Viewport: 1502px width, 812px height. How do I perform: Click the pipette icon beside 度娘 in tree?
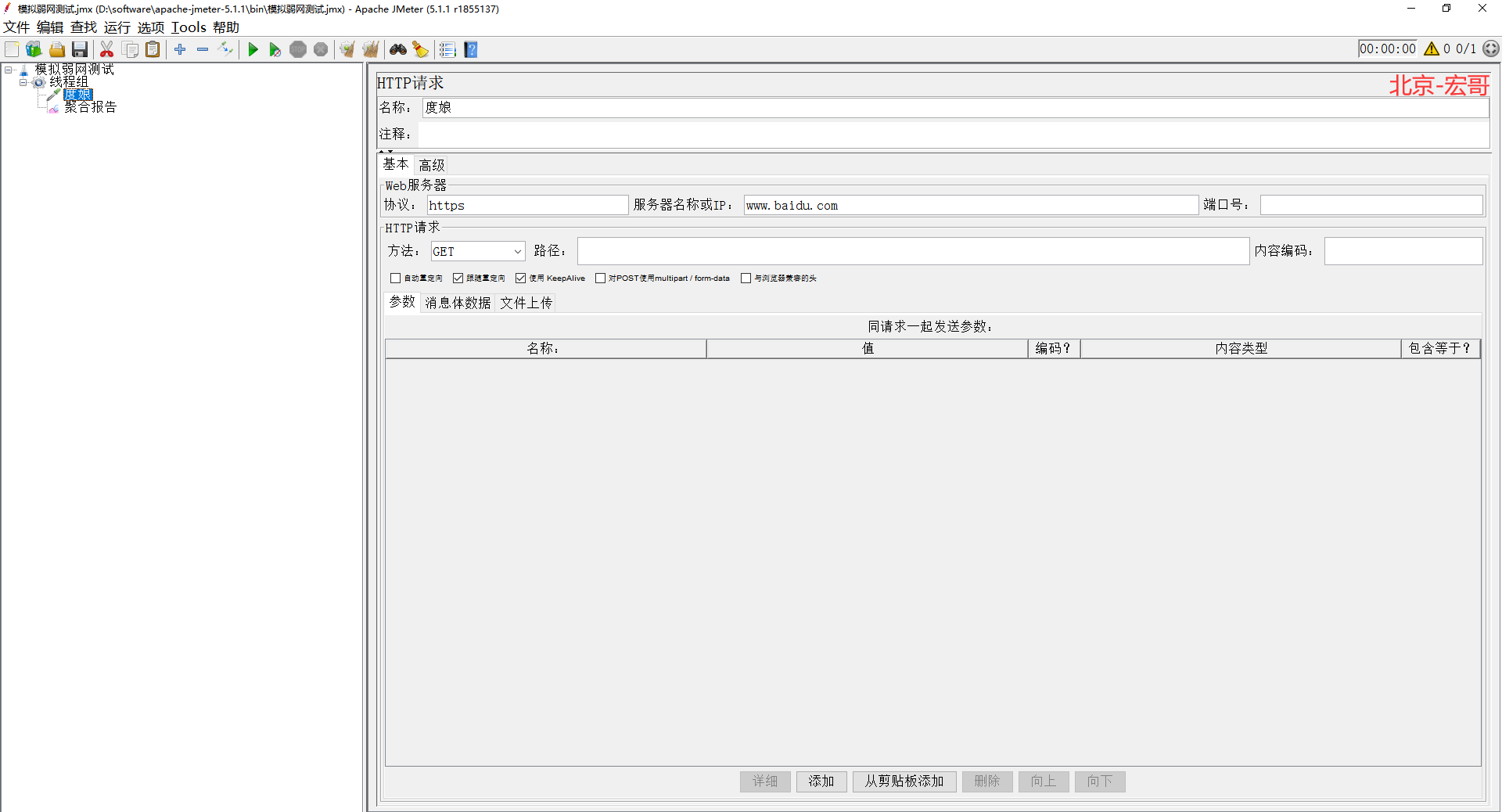(53, 95)
